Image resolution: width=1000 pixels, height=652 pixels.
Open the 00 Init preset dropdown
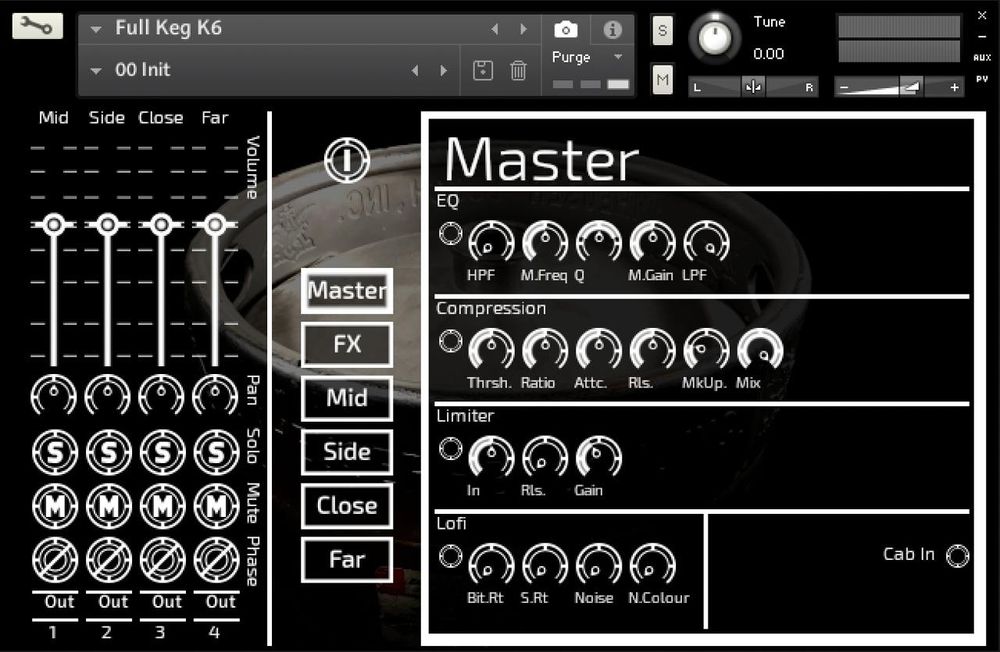[96, 71]
